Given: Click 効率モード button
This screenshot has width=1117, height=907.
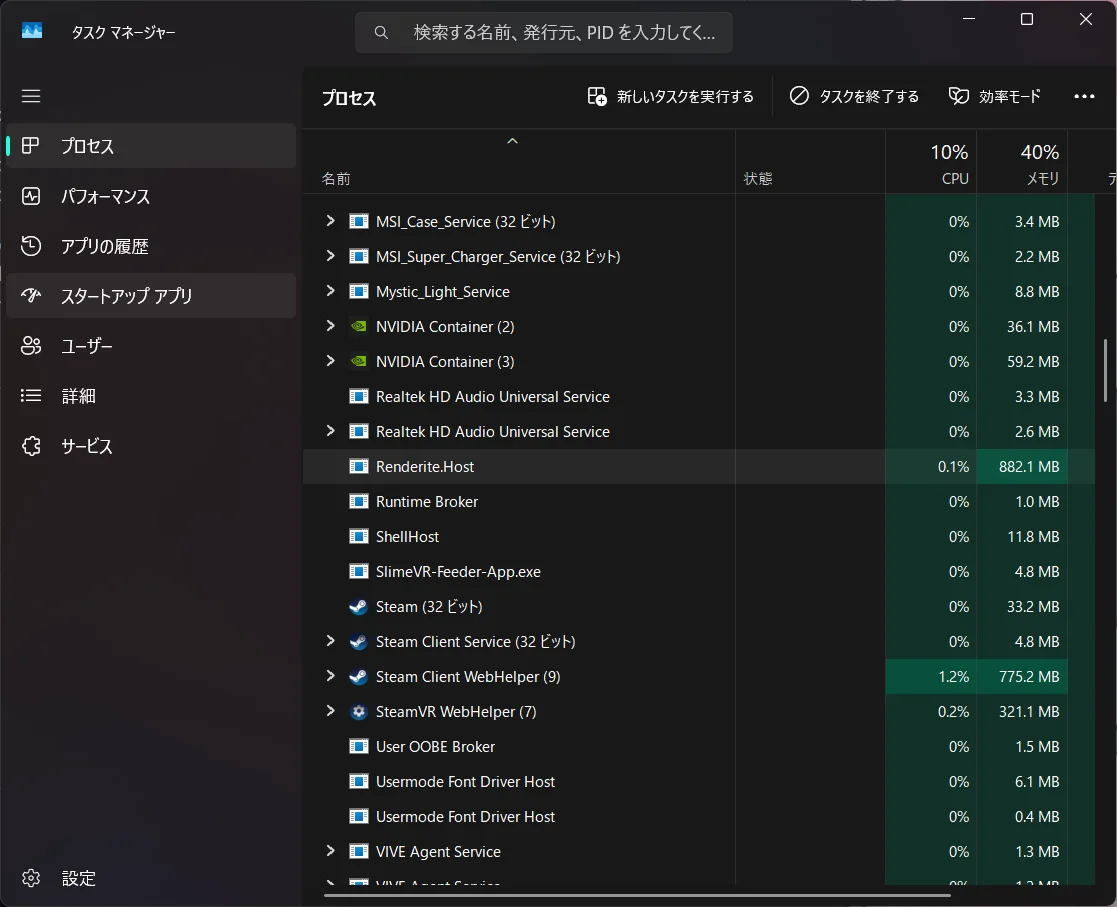Looking at the screenshot, I should coord(994,96).
